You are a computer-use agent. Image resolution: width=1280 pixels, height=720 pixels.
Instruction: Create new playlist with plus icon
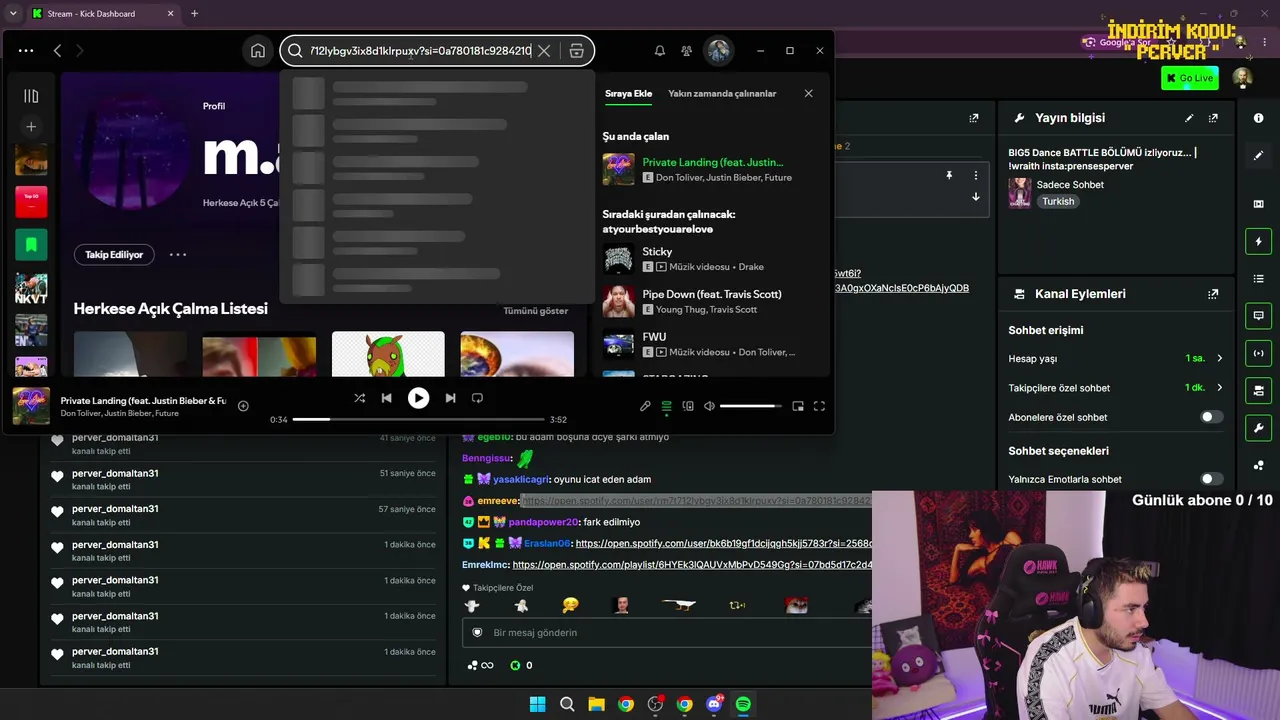click(31, 127)
